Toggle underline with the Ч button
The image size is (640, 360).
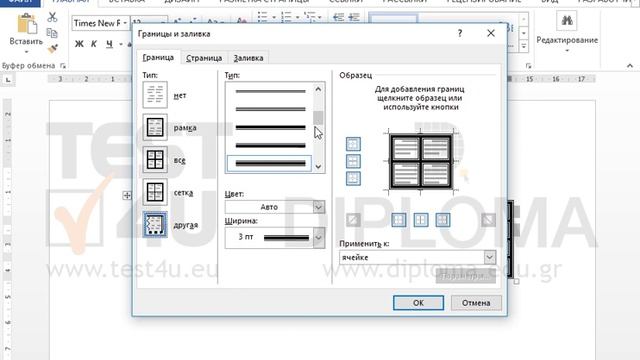tap(109, 44)
